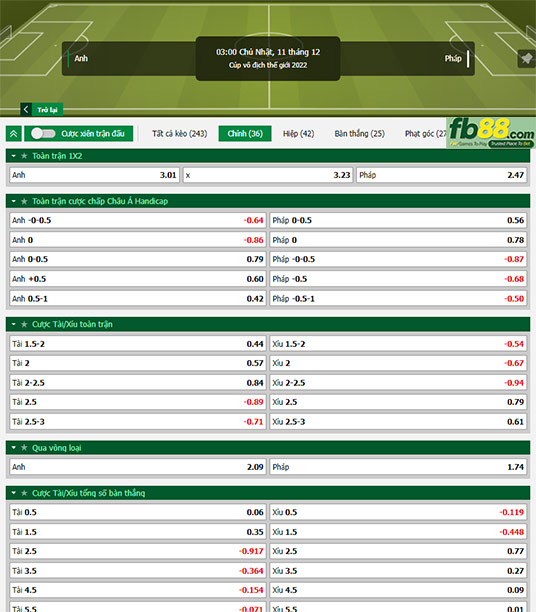Collapse the Châu Á Handicap section
This screenshot has width=536, height=612.
pos(14,201)
